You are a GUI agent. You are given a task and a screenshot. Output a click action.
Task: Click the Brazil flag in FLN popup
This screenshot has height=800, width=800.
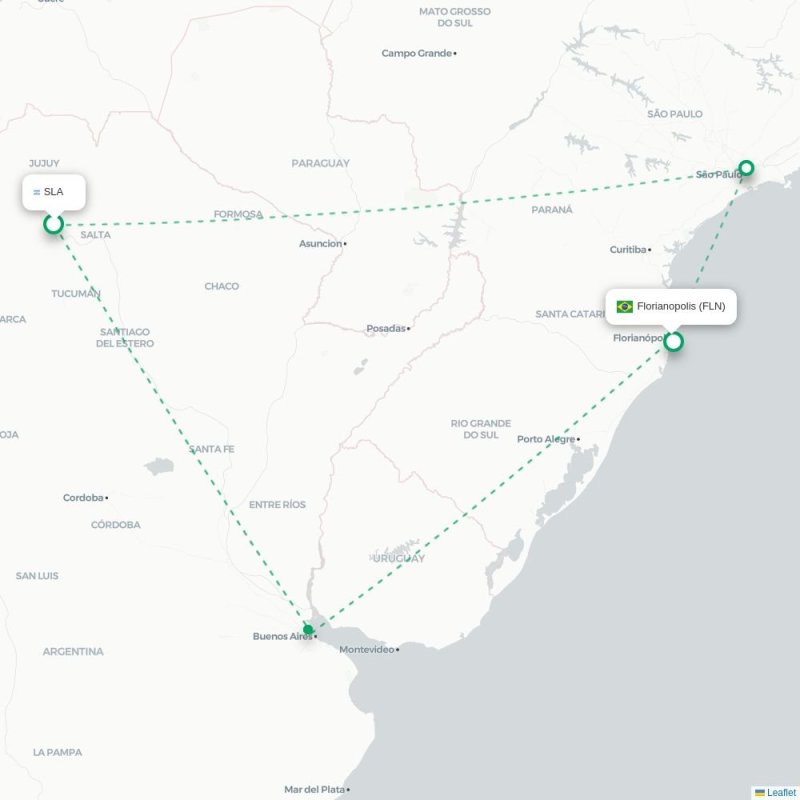624,307
